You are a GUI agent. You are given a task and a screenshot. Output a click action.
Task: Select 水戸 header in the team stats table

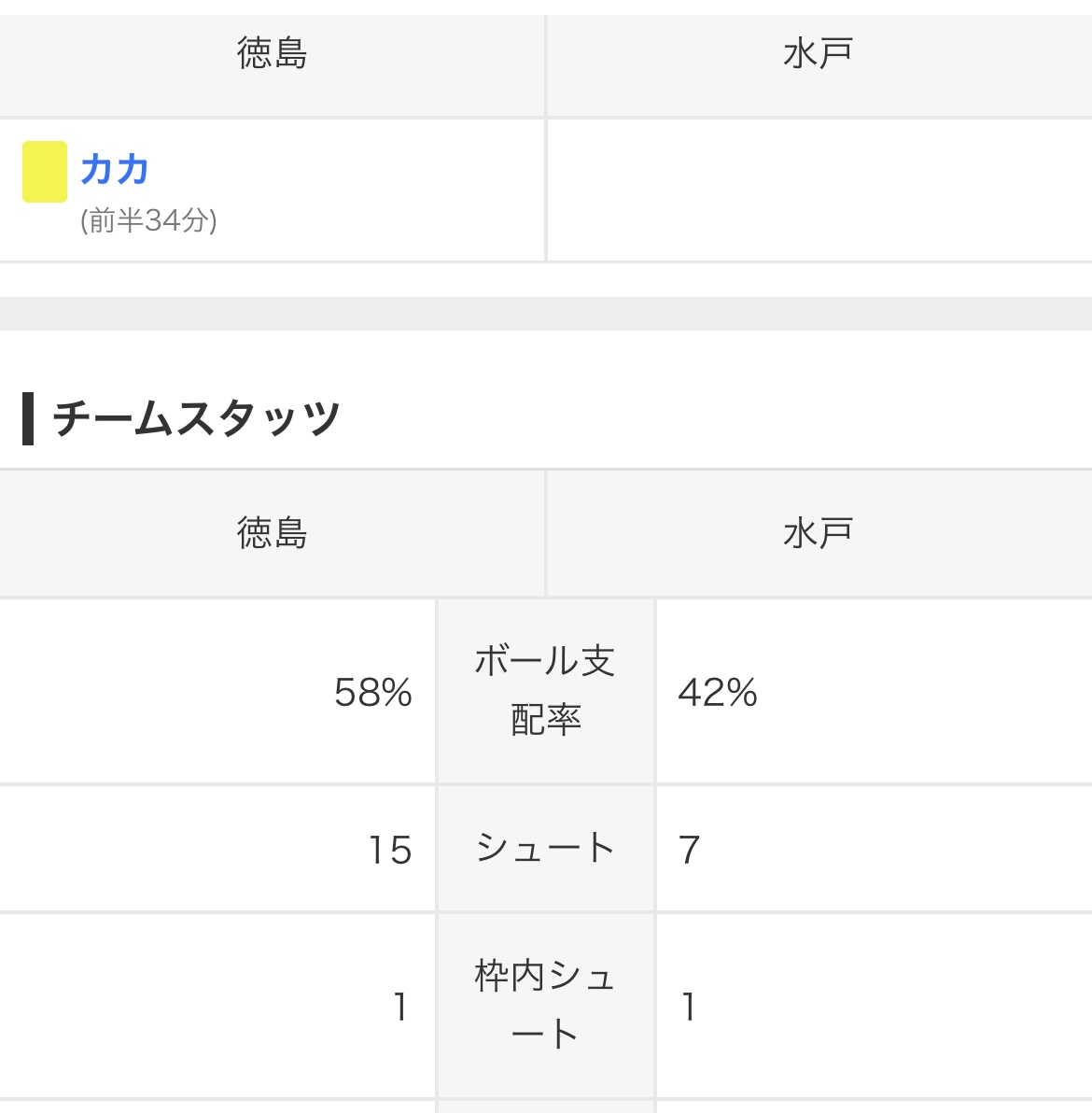819,533
